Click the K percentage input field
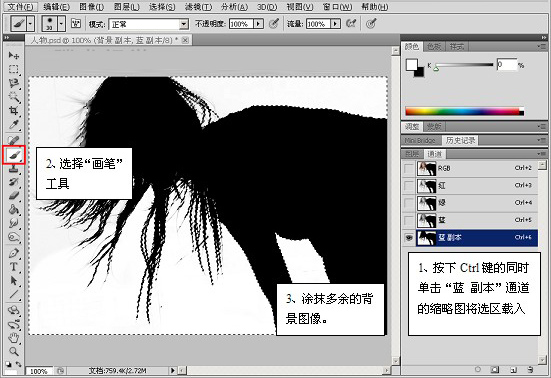 [507, 65]
